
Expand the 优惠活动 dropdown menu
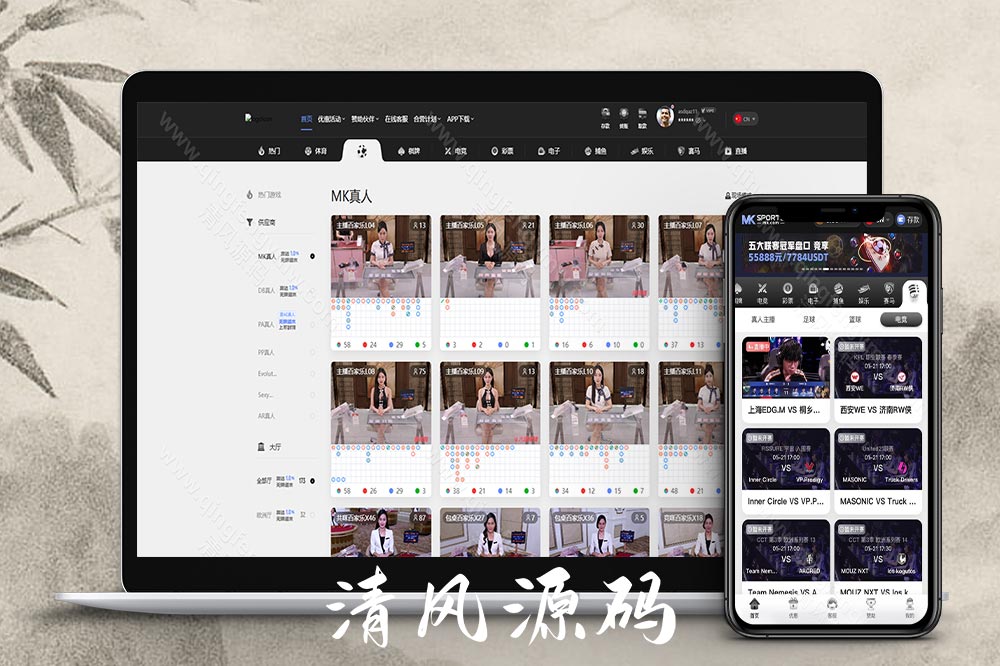331,119
